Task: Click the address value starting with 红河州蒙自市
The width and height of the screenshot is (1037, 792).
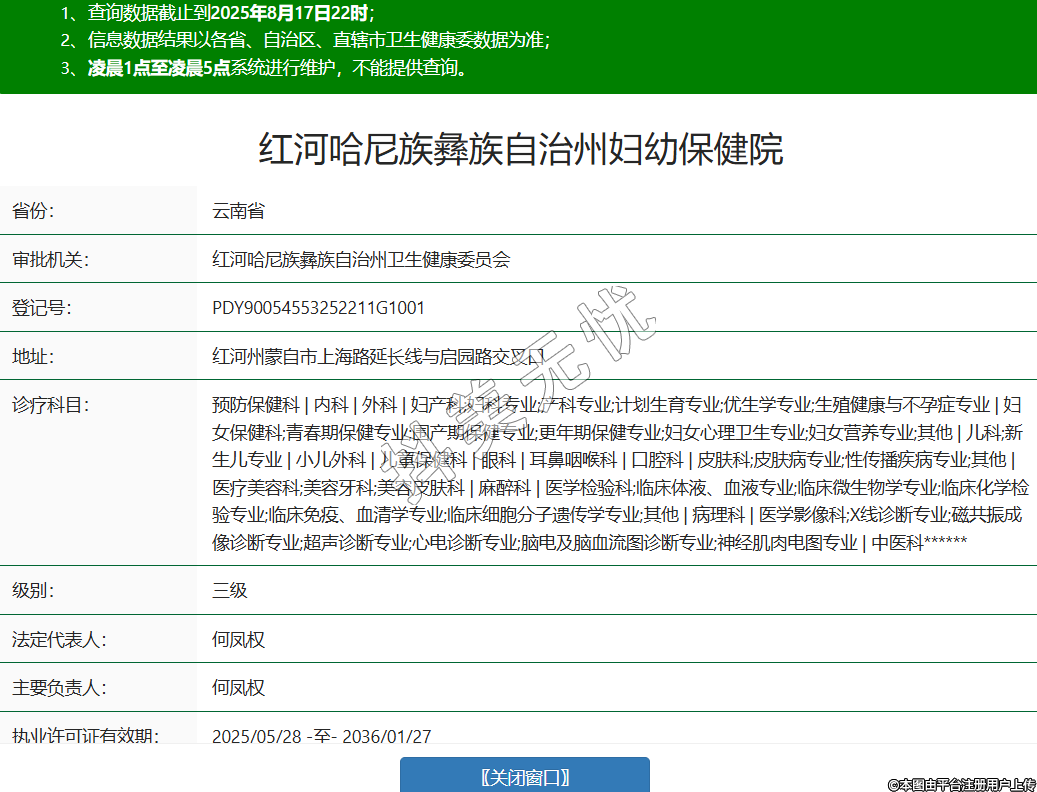Action: point(379,356)
